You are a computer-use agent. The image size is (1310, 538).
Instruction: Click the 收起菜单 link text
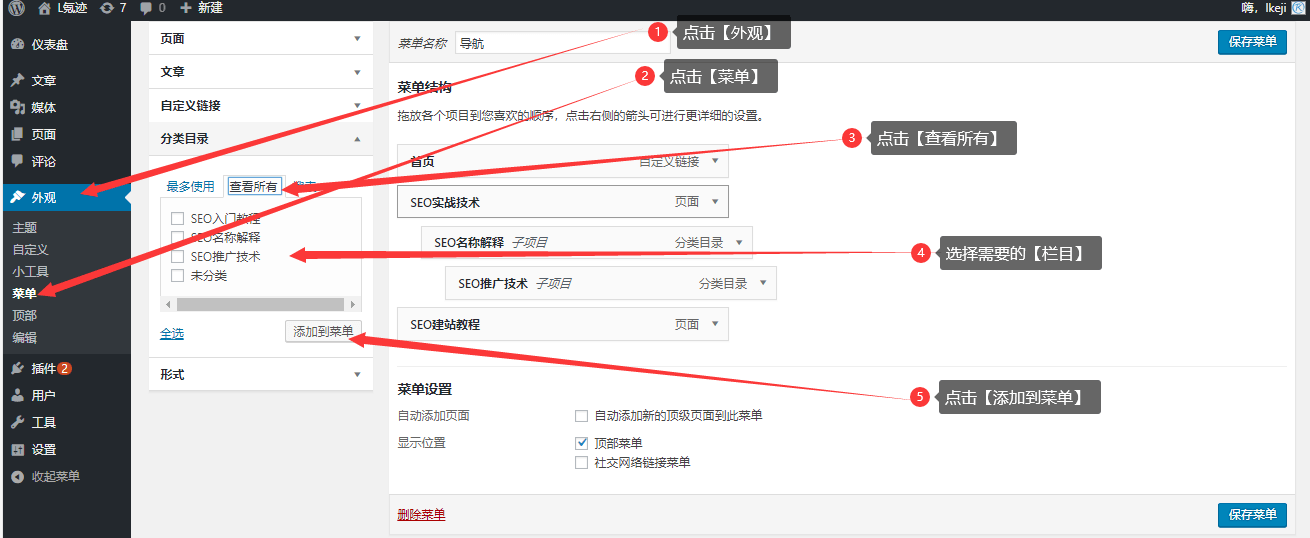tap(56, 477)
